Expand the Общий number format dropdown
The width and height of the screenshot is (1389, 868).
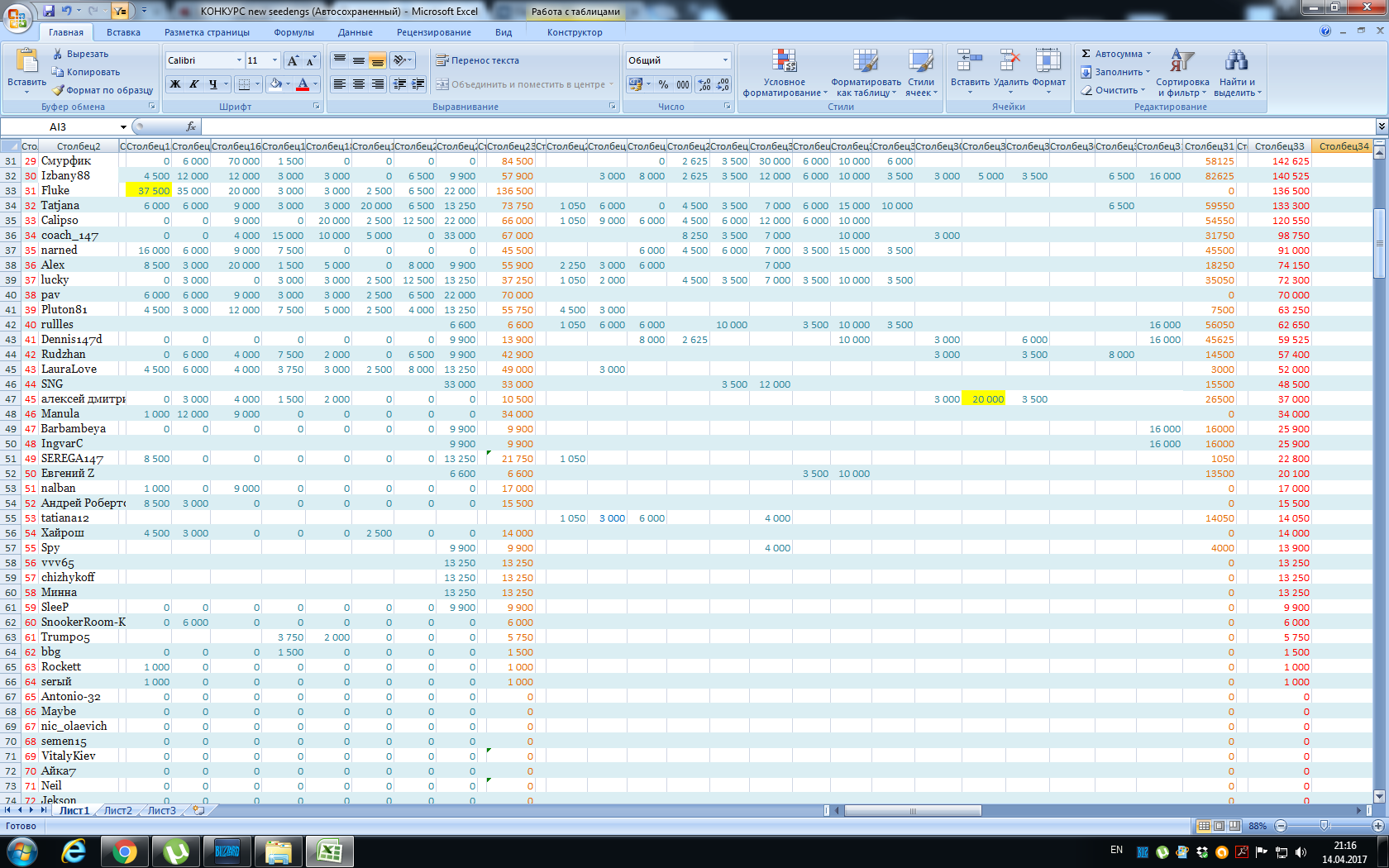point(725,60)
